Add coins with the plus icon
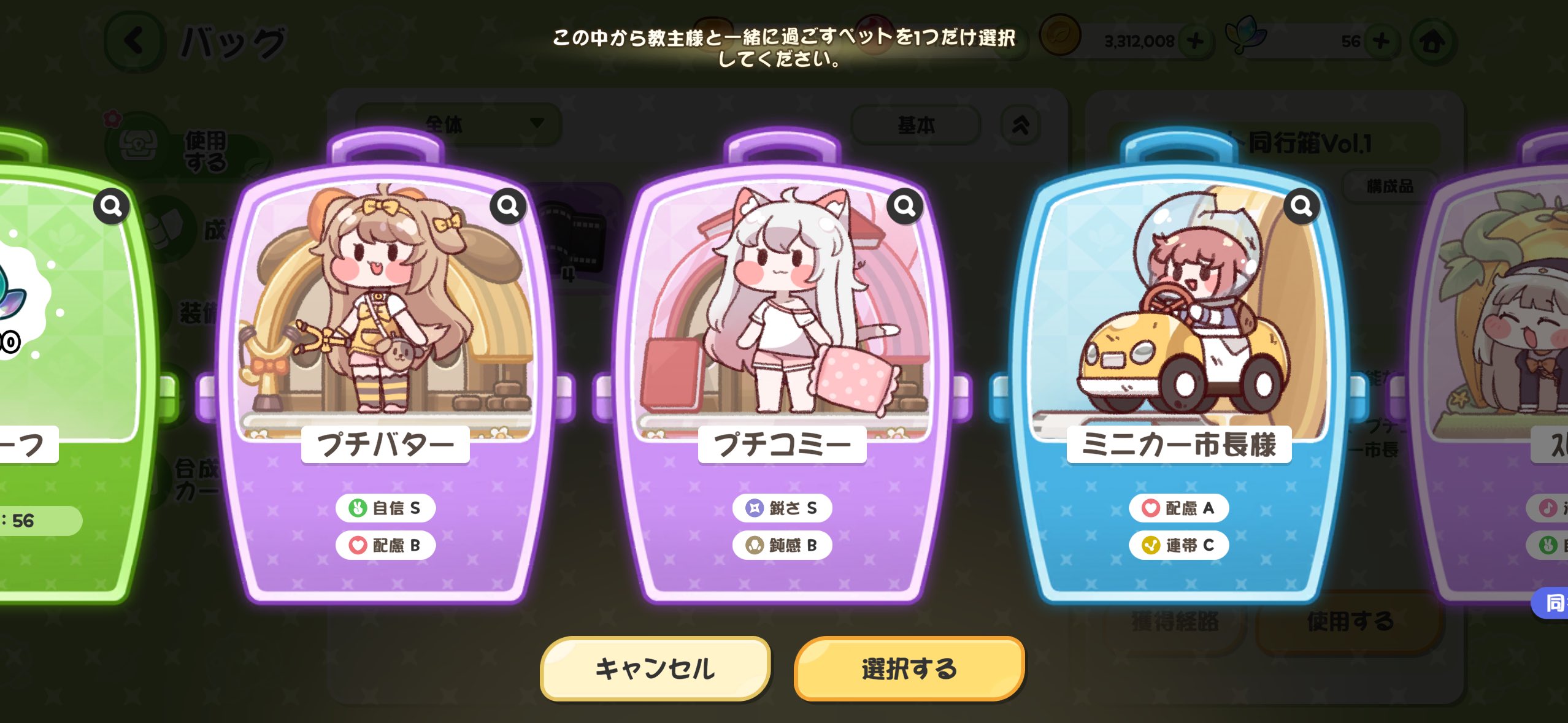1568x723 pixels. (x=1195, y=42)
